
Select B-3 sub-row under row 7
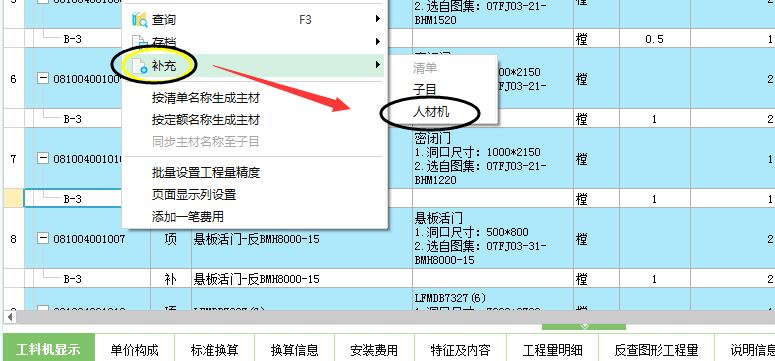(73, 199)
